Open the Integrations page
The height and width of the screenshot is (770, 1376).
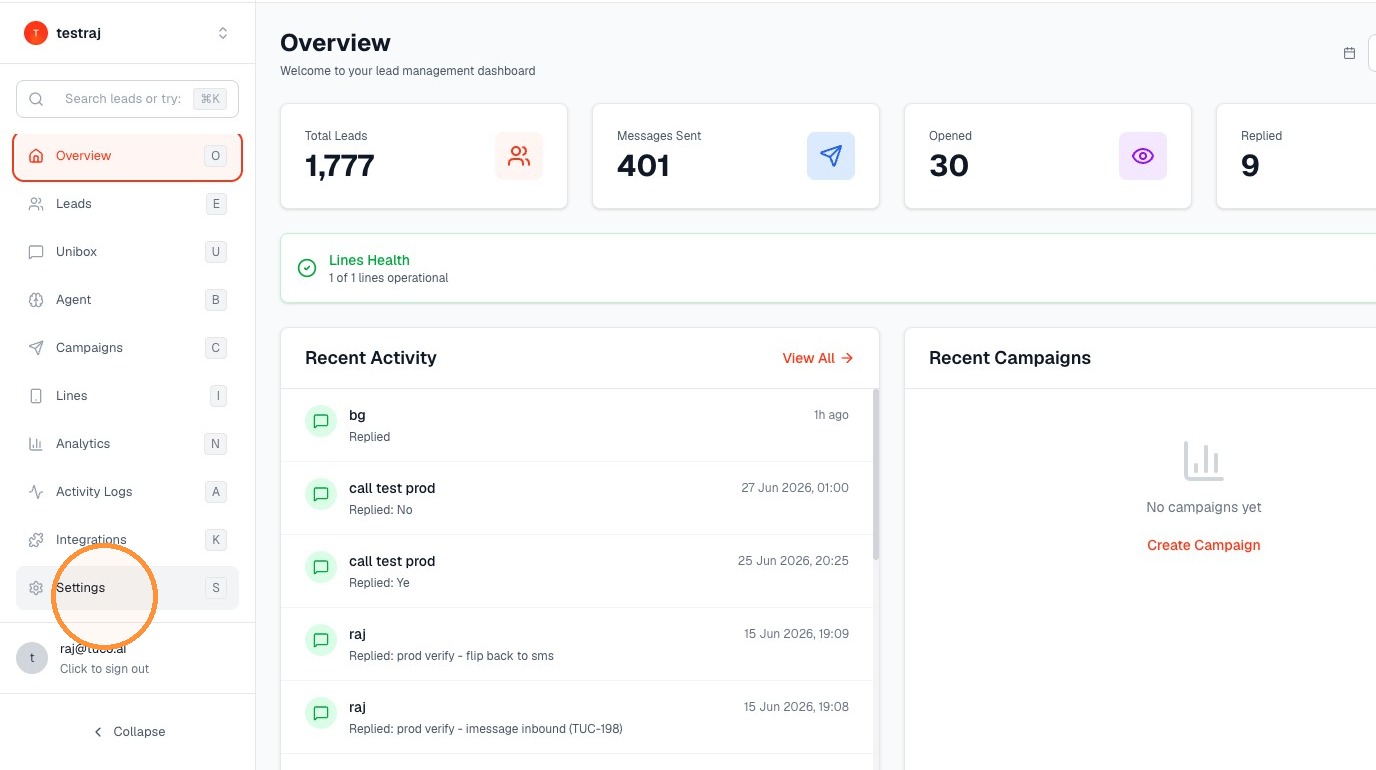coord(127,540)
